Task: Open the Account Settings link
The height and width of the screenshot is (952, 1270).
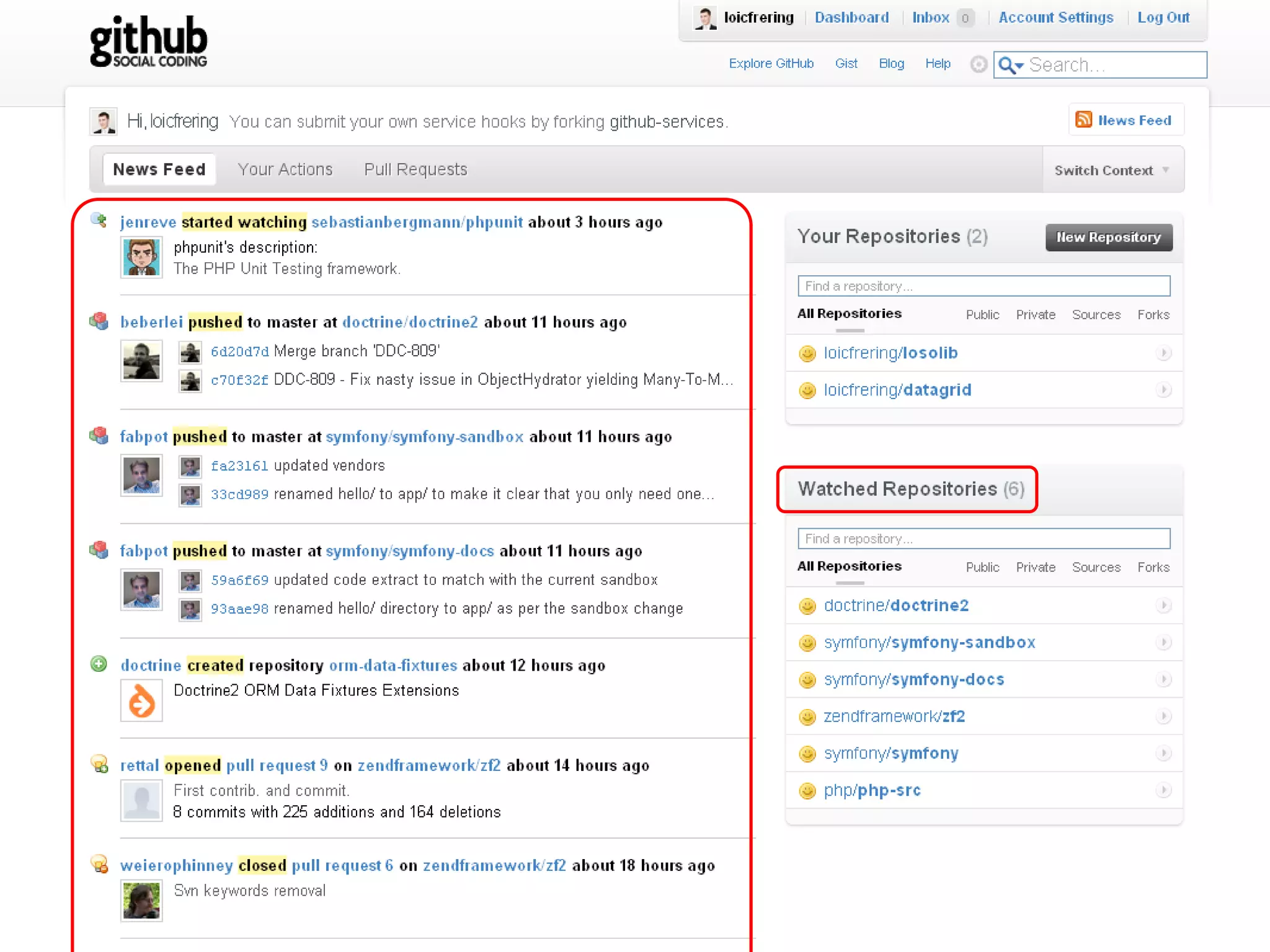Action: click(x=1055, y=17)
